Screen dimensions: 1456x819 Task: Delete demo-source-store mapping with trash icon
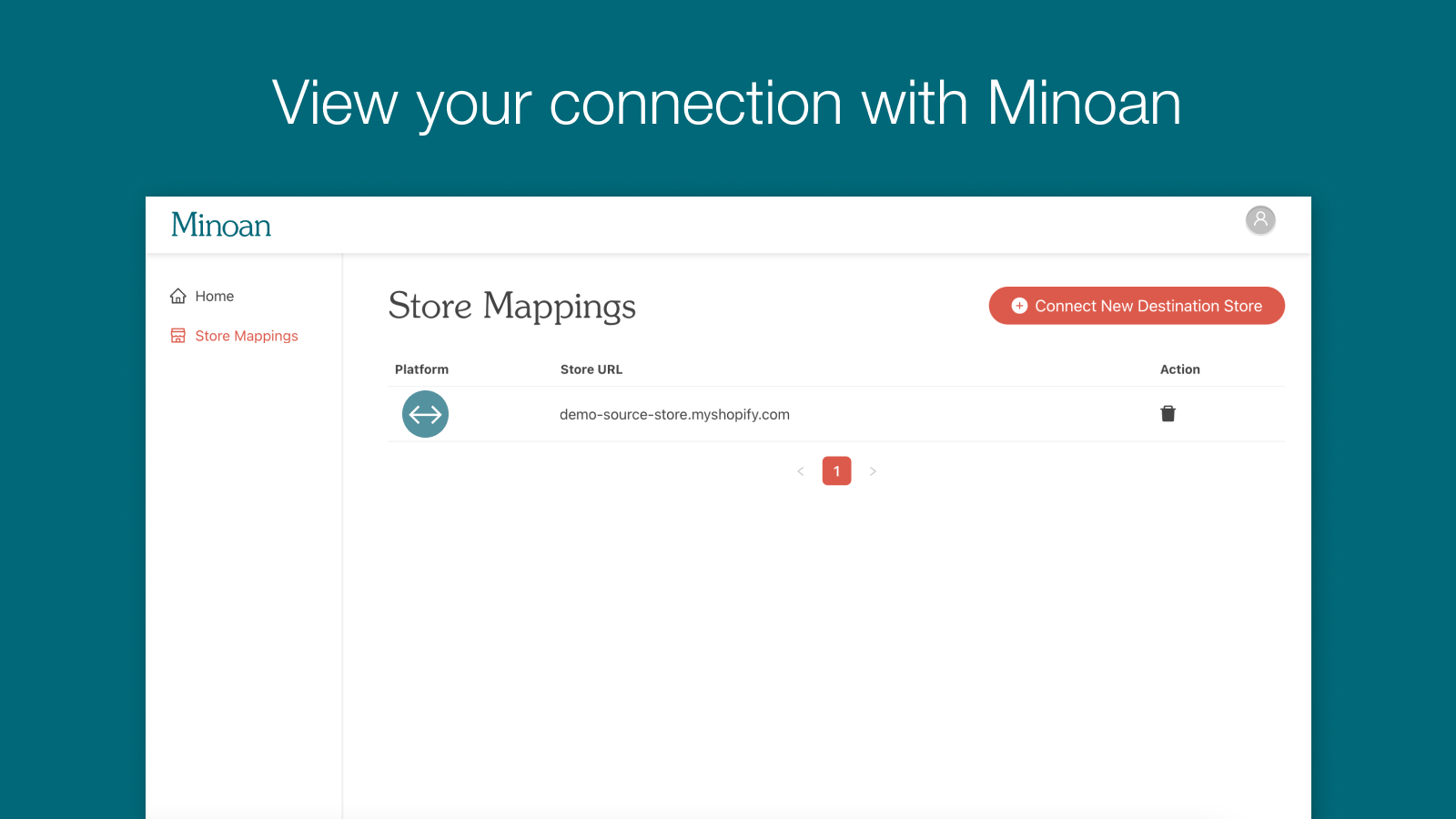point(1168,414)
